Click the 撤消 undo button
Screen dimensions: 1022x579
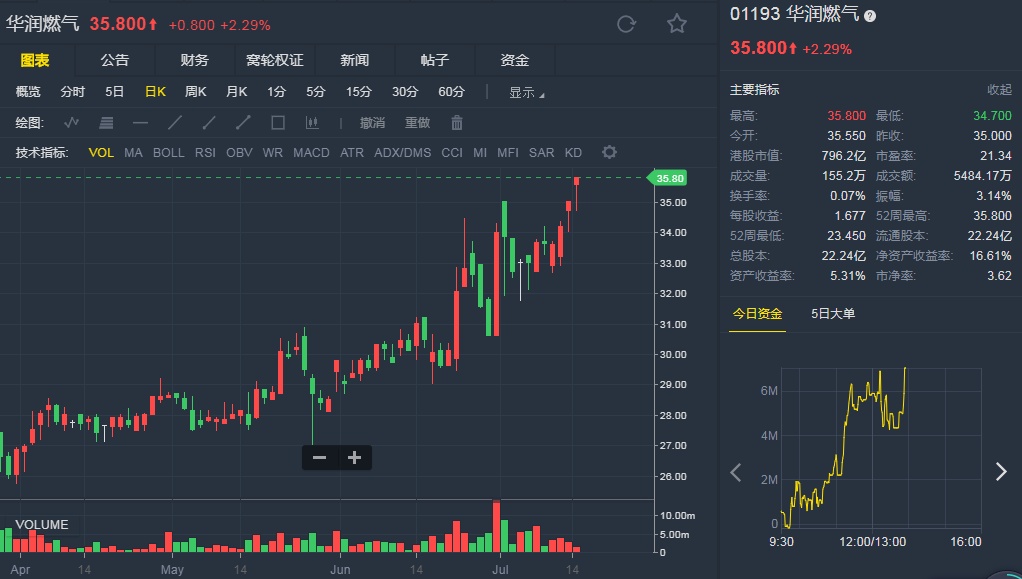pyautogui.click(x=372, y=123)
